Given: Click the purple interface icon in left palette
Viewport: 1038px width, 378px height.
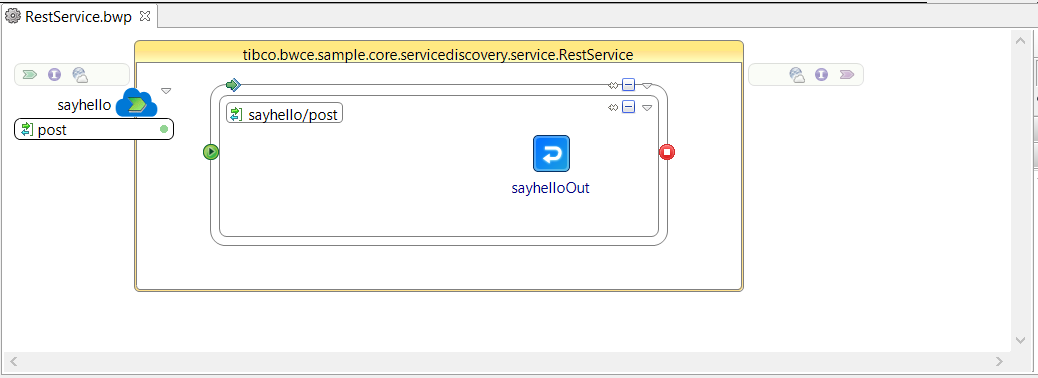Looking at the screenshot, I should pyautogui.click(x=54, y=75).
